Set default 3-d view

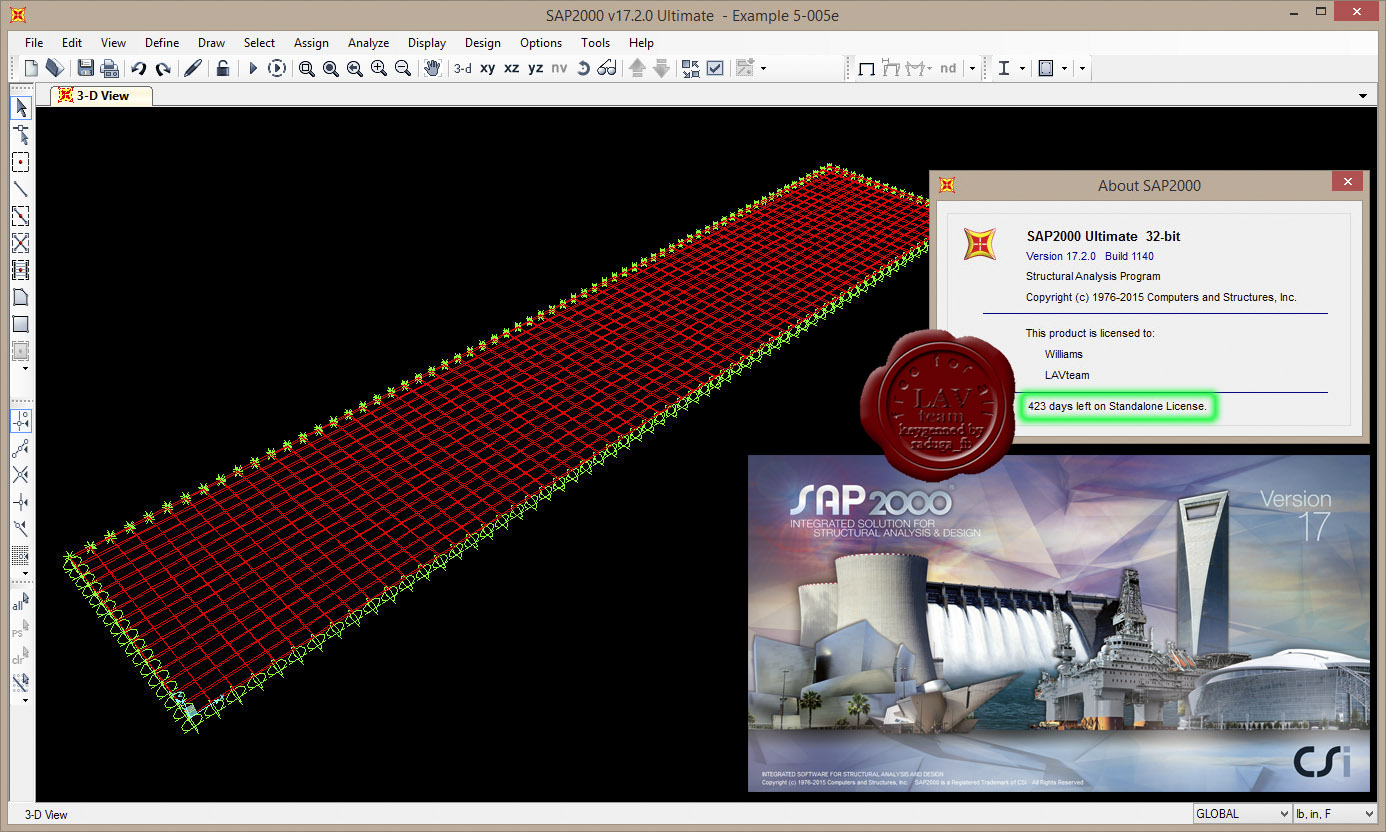pos(463,68)
